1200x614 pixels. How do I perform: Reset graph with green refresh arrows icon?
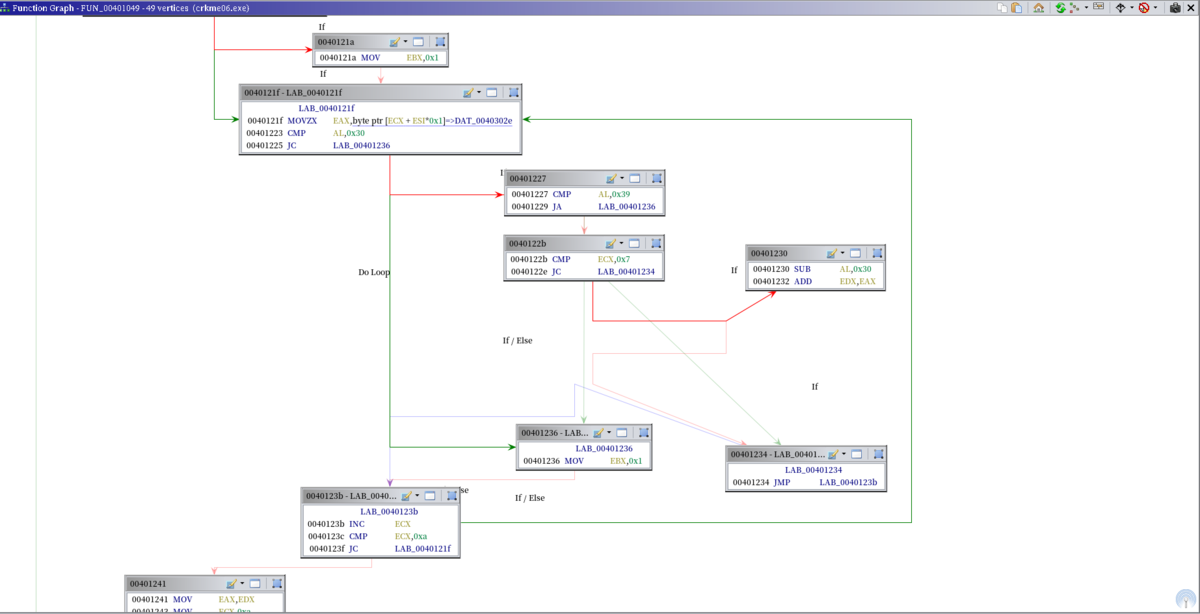[1060, 7]
